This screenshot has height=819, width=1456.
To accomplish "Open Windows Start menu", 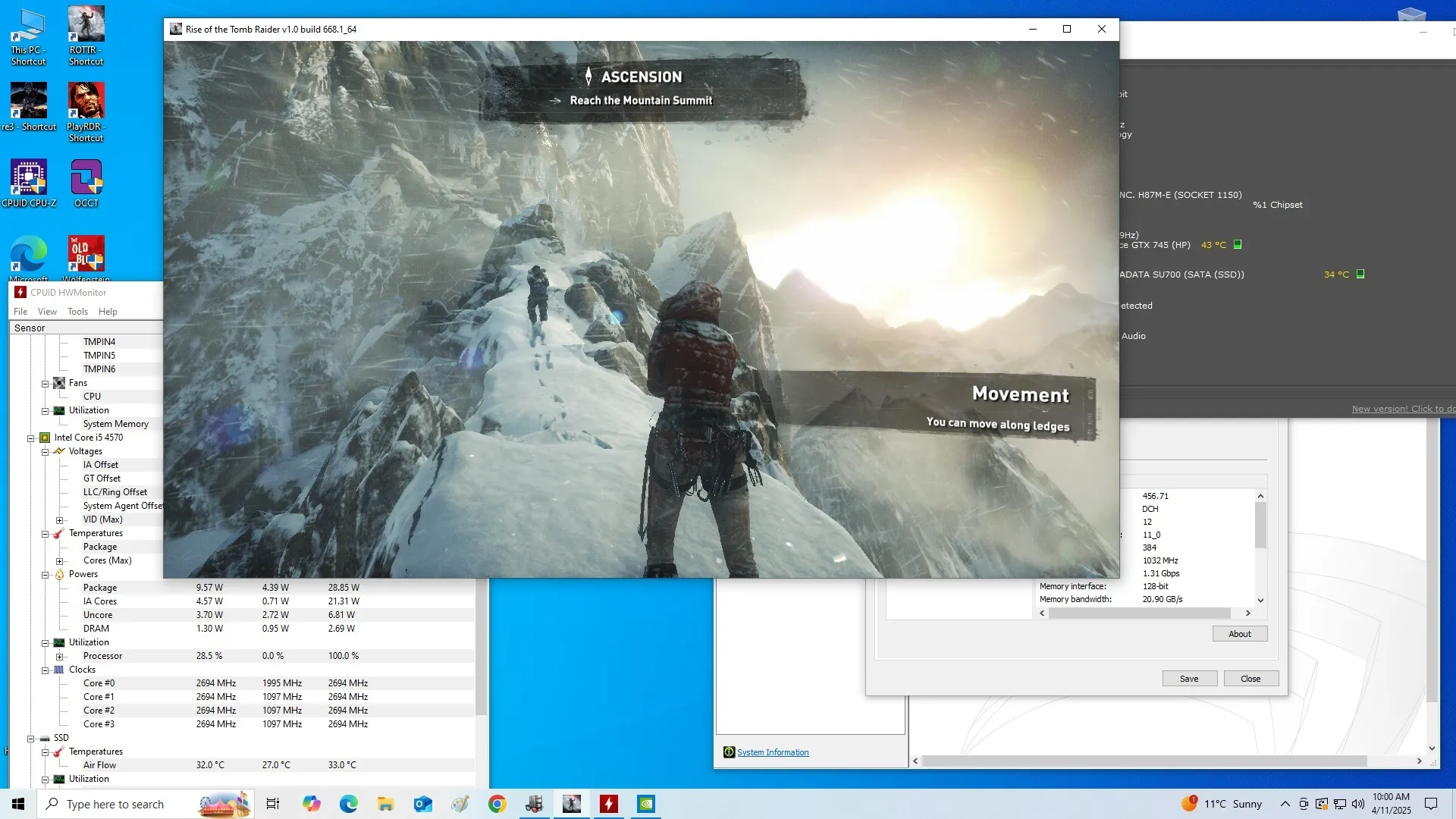I will pyautogui.click(x=18, y=804).
